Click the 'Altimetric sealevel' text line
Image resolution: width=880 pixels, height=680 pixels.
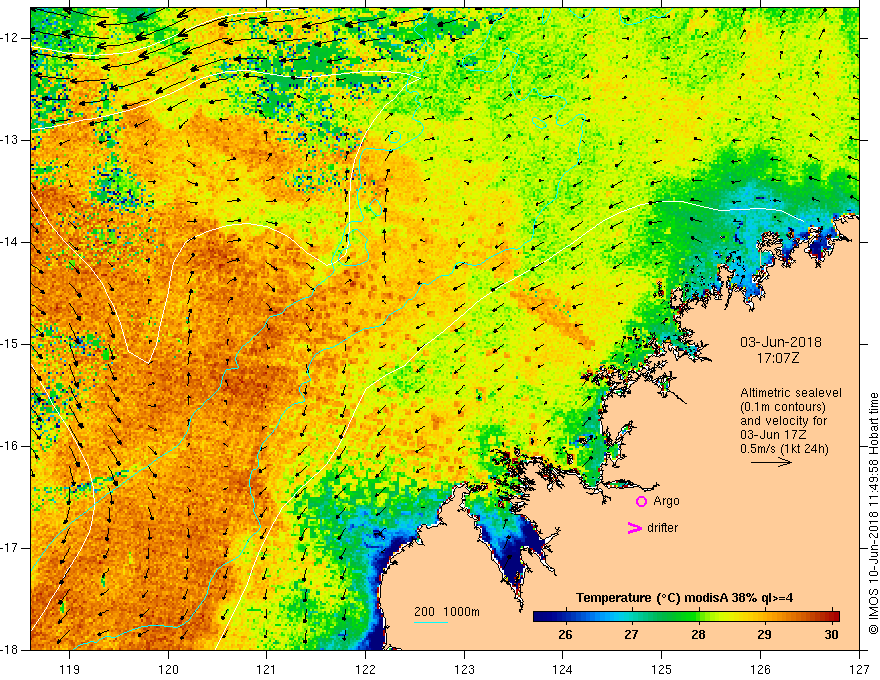click(x=791, y=393)
